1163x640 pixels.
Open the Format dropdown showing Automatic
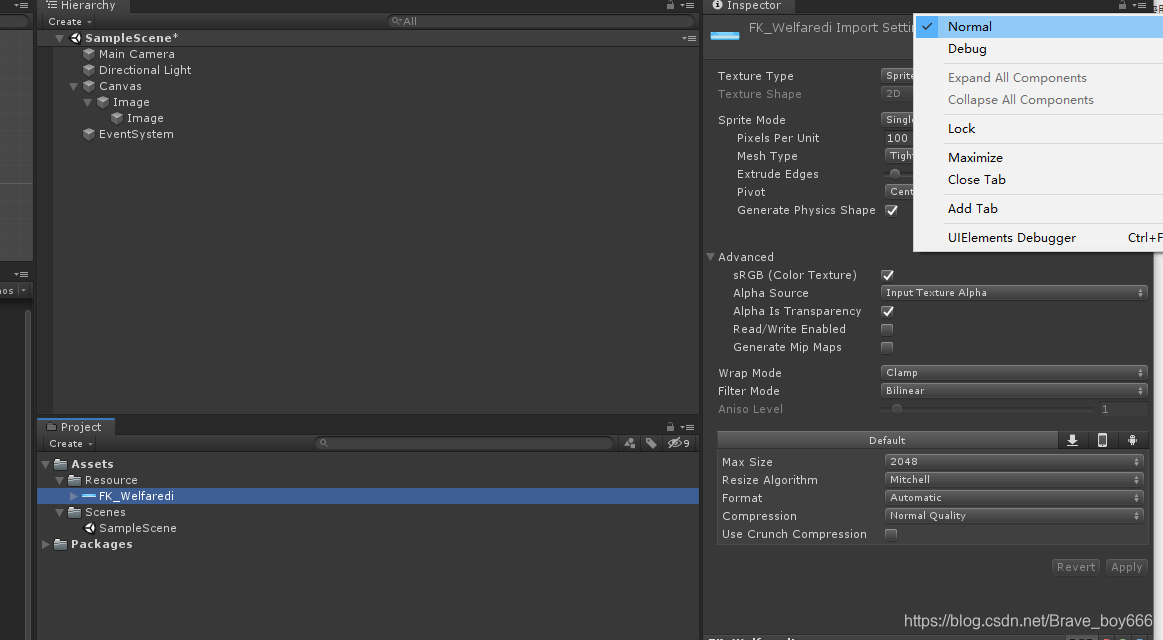tap(1014, 498)
